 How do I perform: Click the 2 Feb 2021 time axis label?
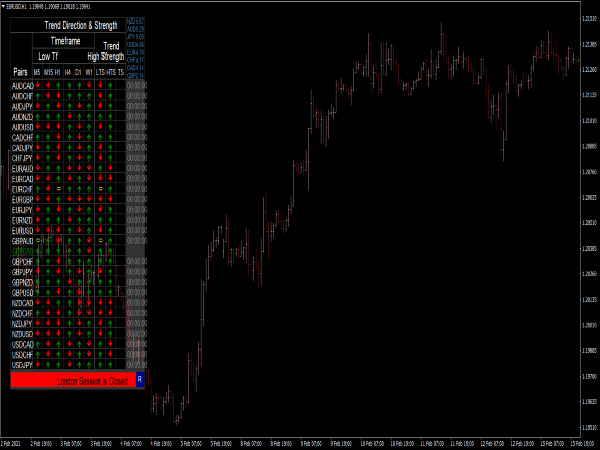tap(11, 443)
